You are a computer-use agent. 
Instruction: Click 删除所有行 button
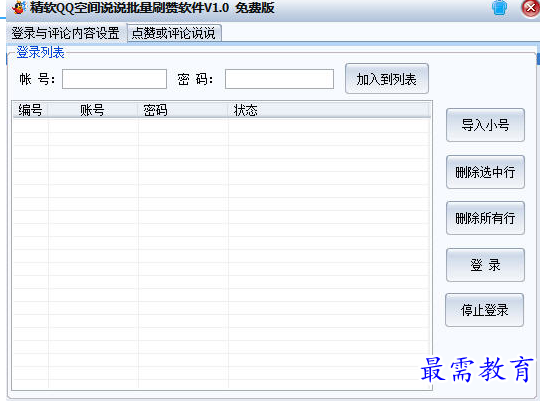pos(485,218)
